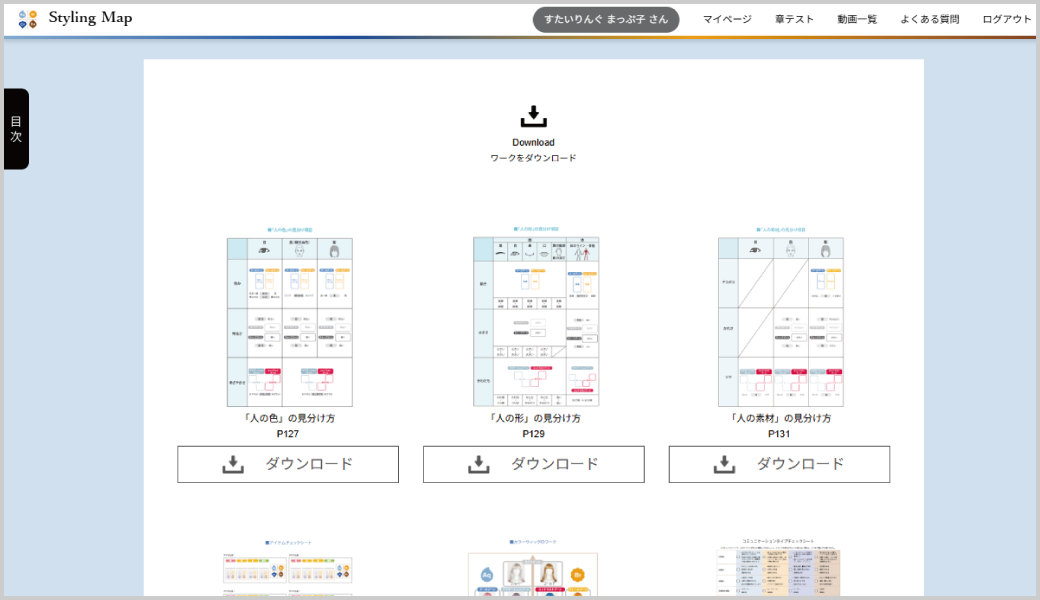Screen dimensions: 1040x600
Task: Select the コミュニケーションタイプチェックシート thumbnail
Action: point(780,570)
